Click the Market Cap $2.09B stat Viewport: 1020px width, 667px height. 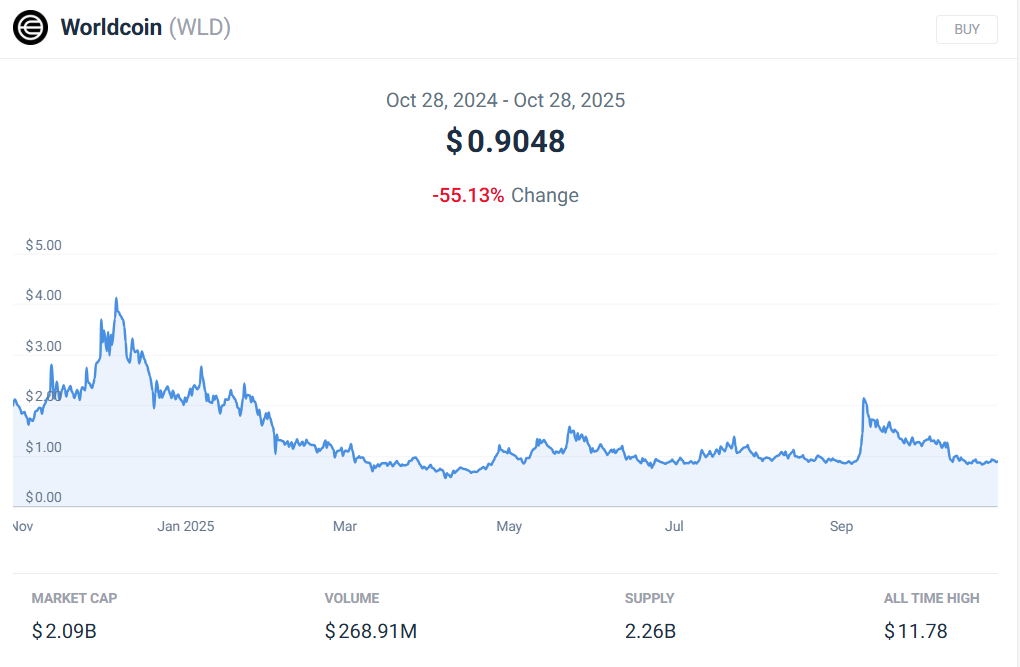64,631
